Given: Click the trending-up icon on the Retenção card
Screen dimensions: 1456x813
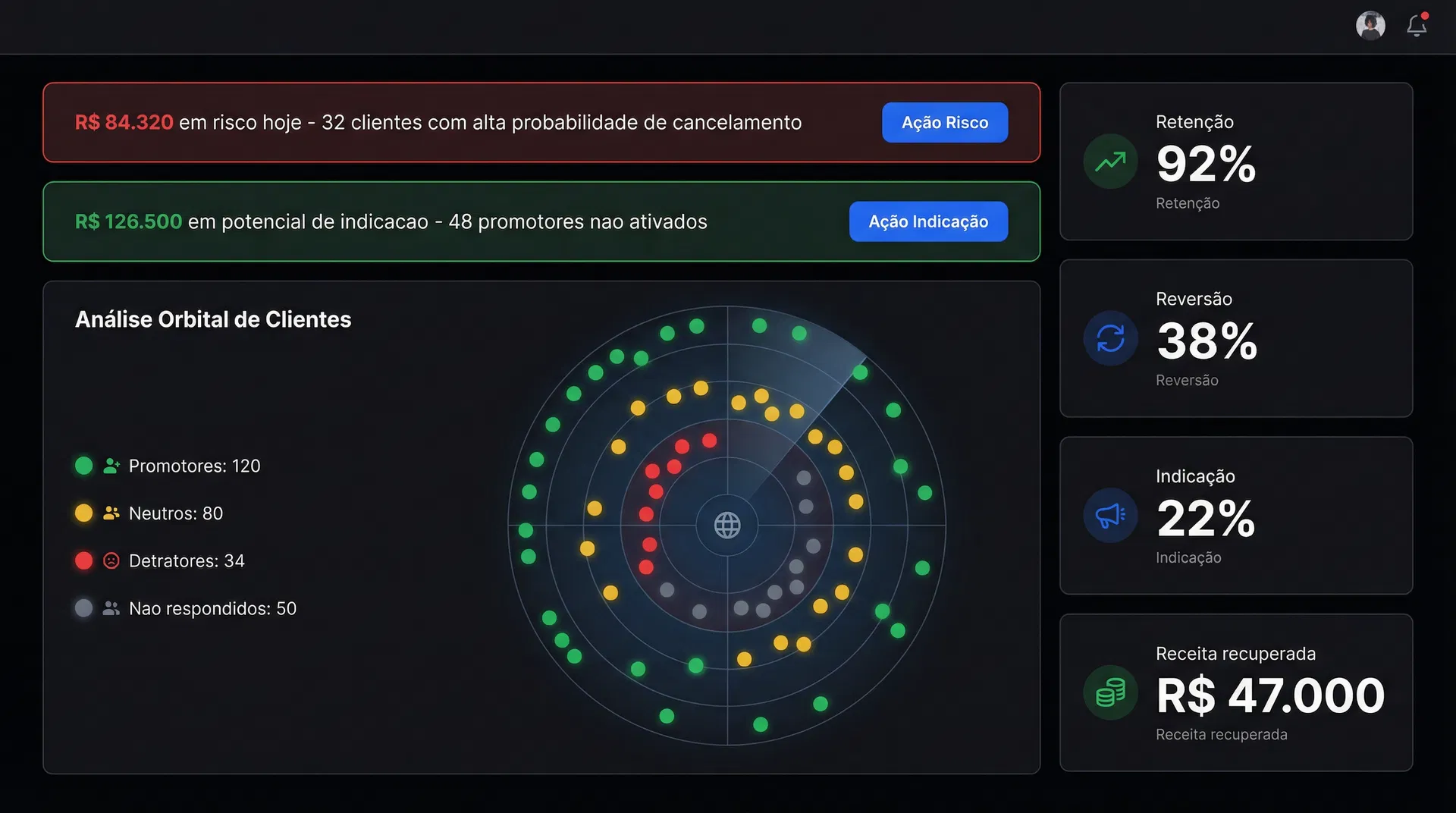Looking at the screenshot, I should [1109, 161].
